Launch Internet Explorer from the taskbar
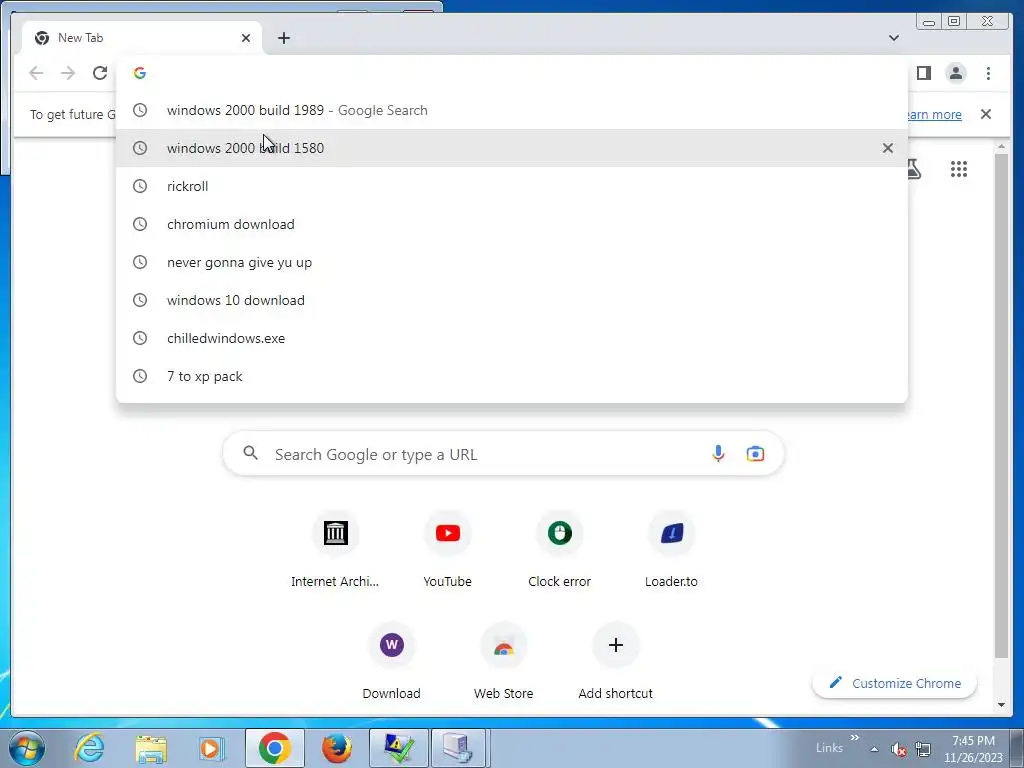1024x768 pixels. (89, 748)
